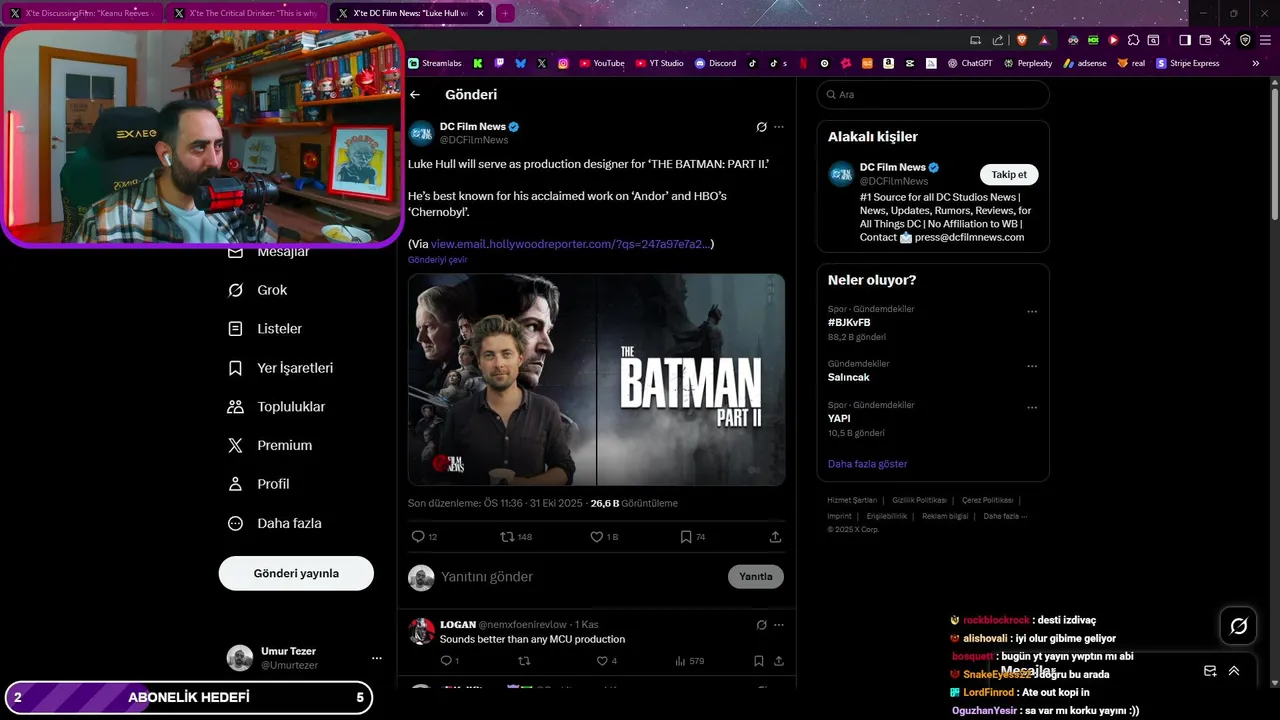Image resolution: width=1280 pixels, height=720 pixels.
Task: Like LOGAN's reply
Action: (602, 661)
